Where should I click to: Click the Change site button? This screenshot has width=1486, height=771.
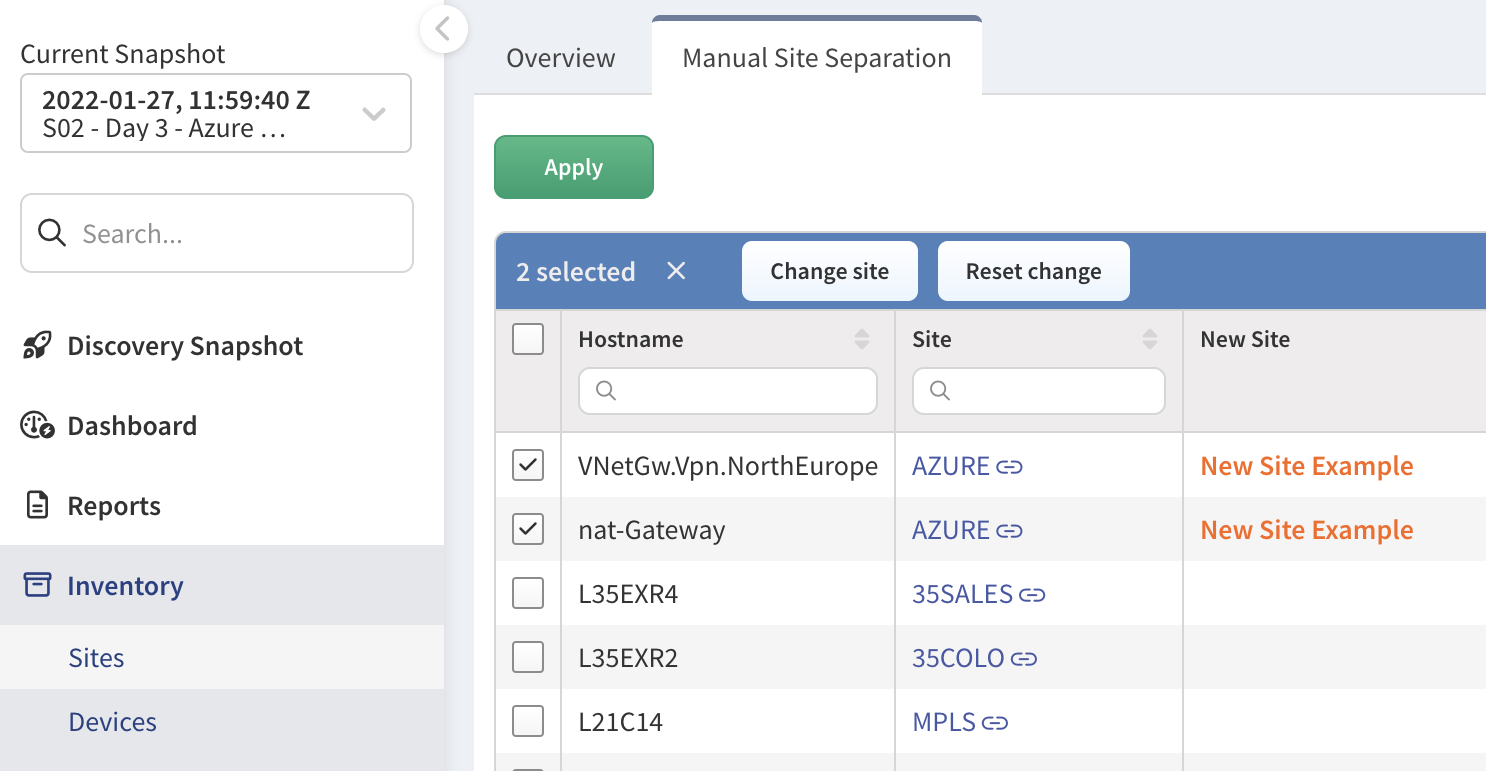coord(829,271)
